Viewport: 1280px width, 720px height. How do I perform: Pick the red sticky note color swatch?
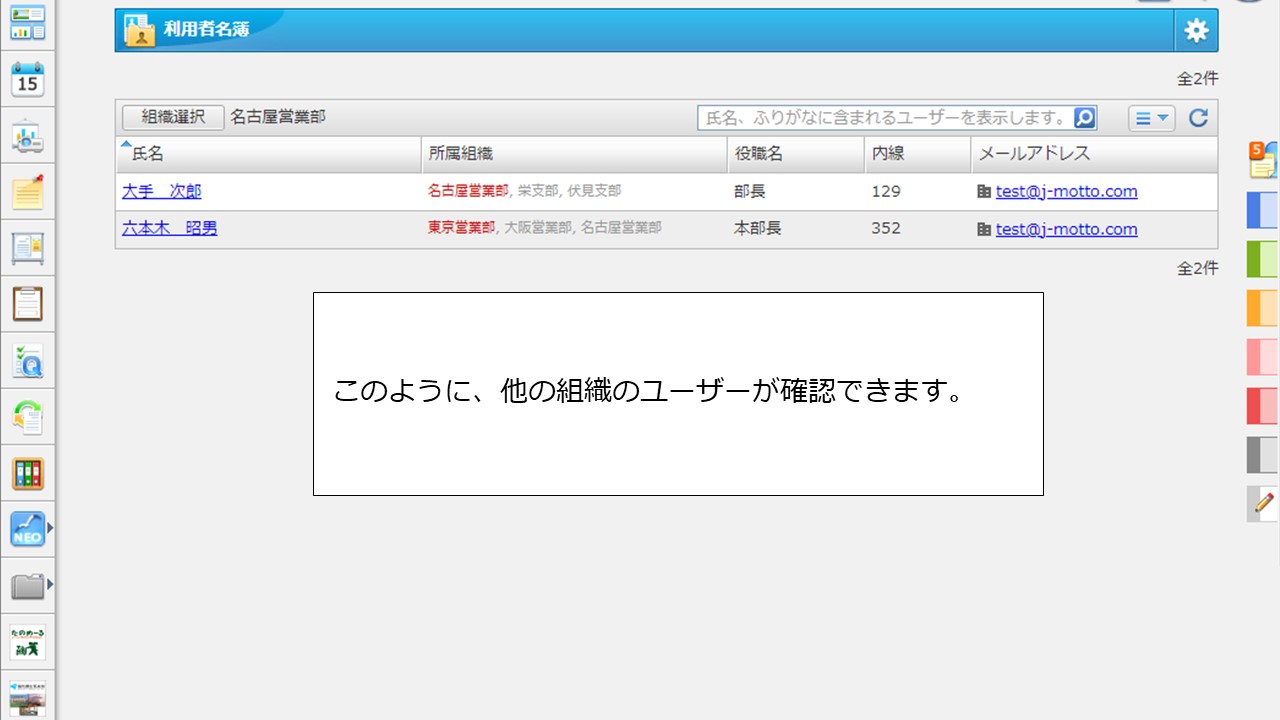1263,406
